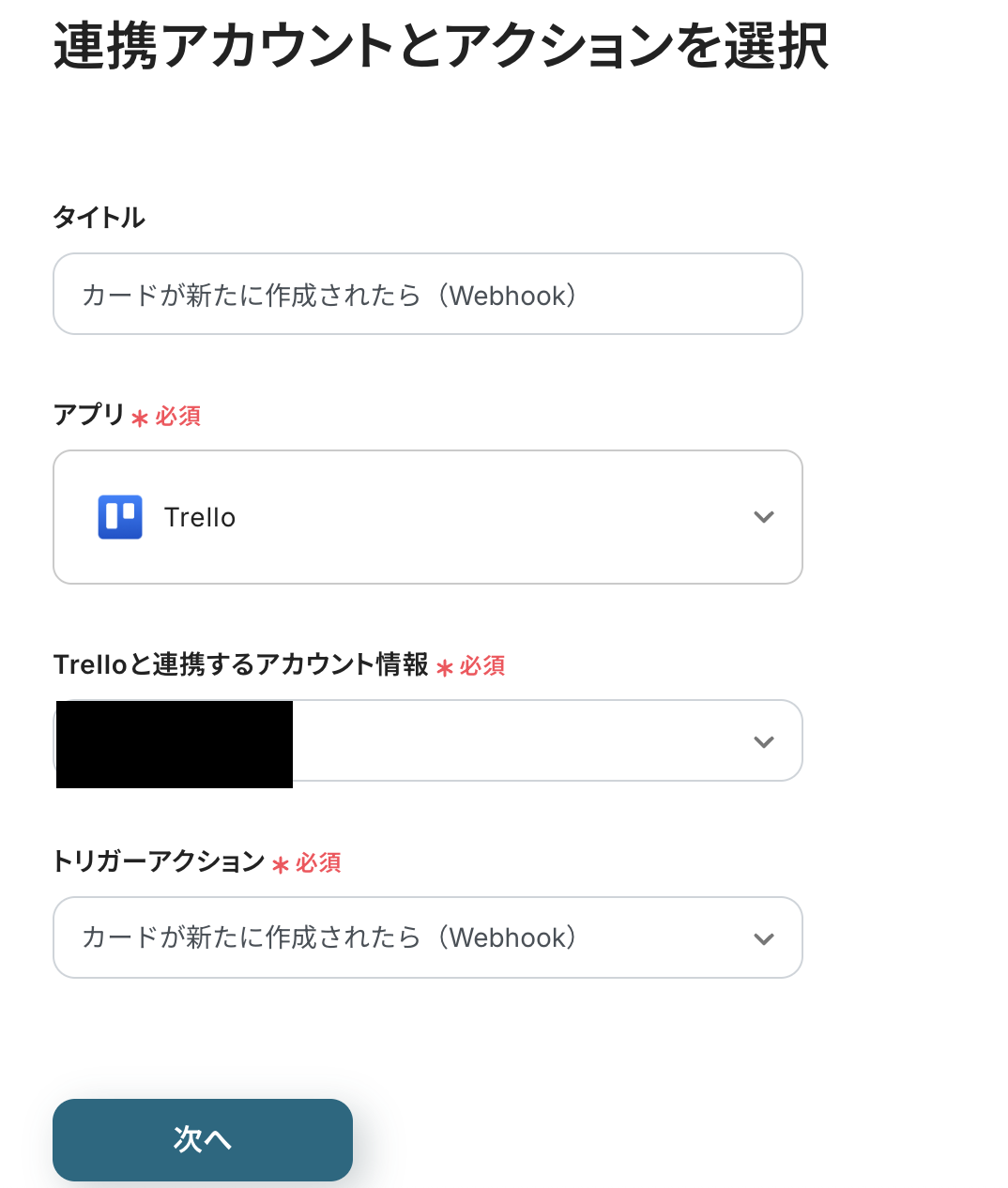1008x1188 pixels.
Task: Focus the タイトル text input field
Action: [427, 295]
